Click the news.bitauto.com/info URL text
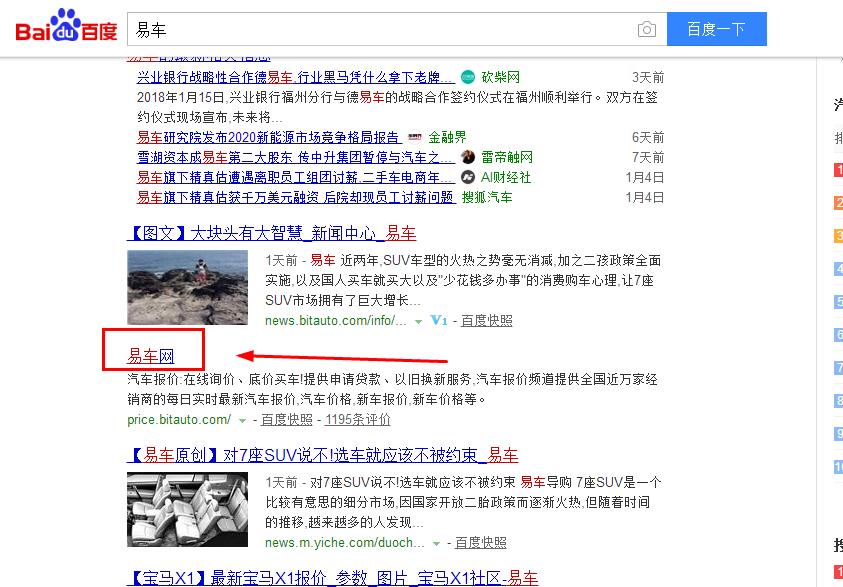The width and height of the screenshot is (843, 587). [x=336, y=321]
